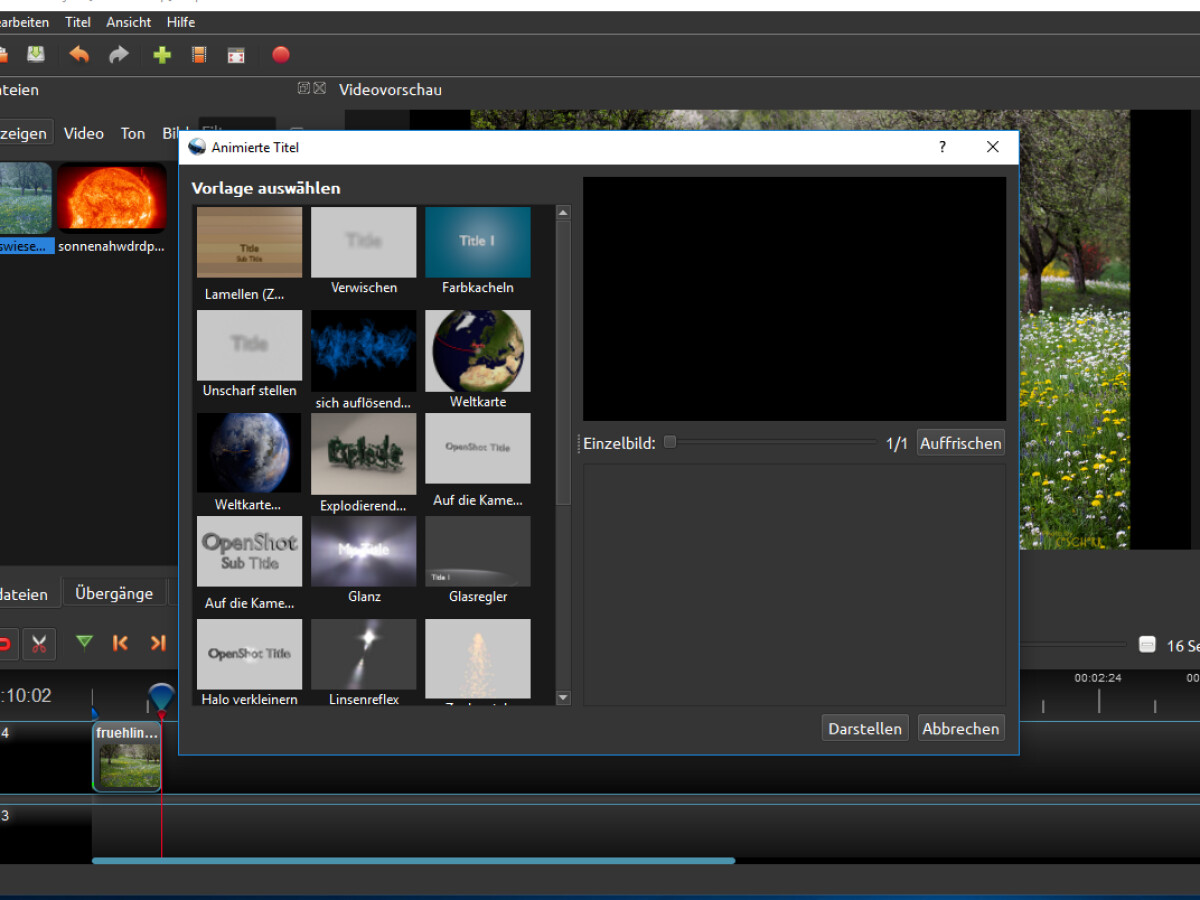Click the Auffrischen button
The width and height of the screenshot is (1200, 900).
[x=960, y=443]
